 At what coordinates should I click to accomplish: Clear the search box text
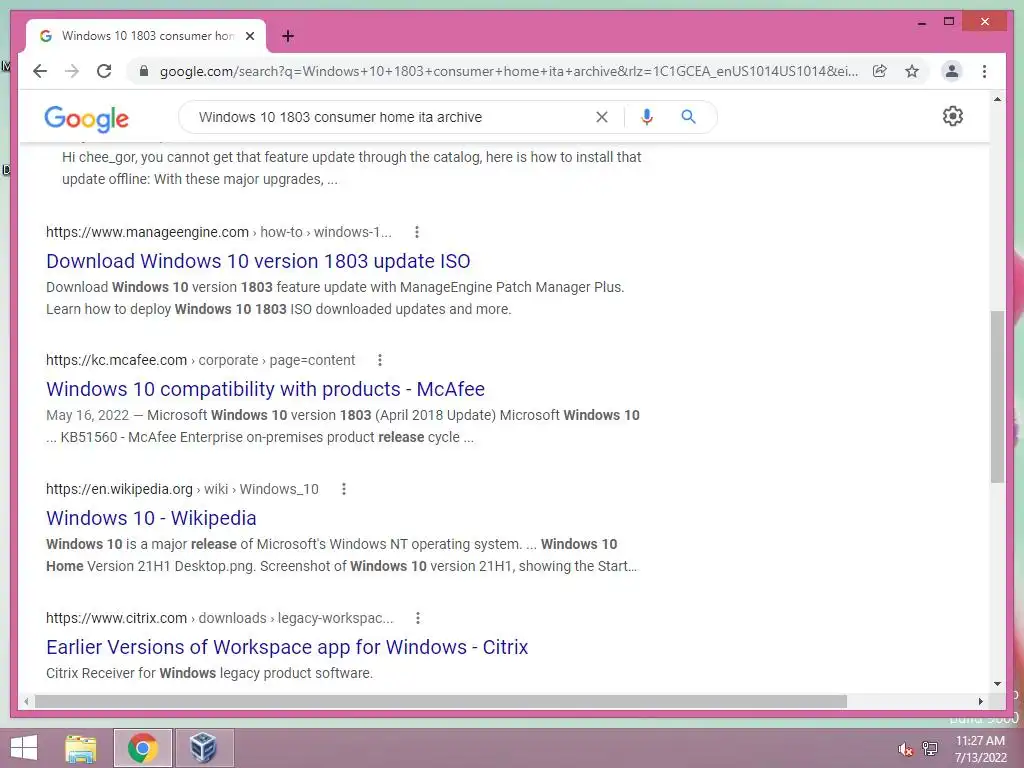(601, 117)
